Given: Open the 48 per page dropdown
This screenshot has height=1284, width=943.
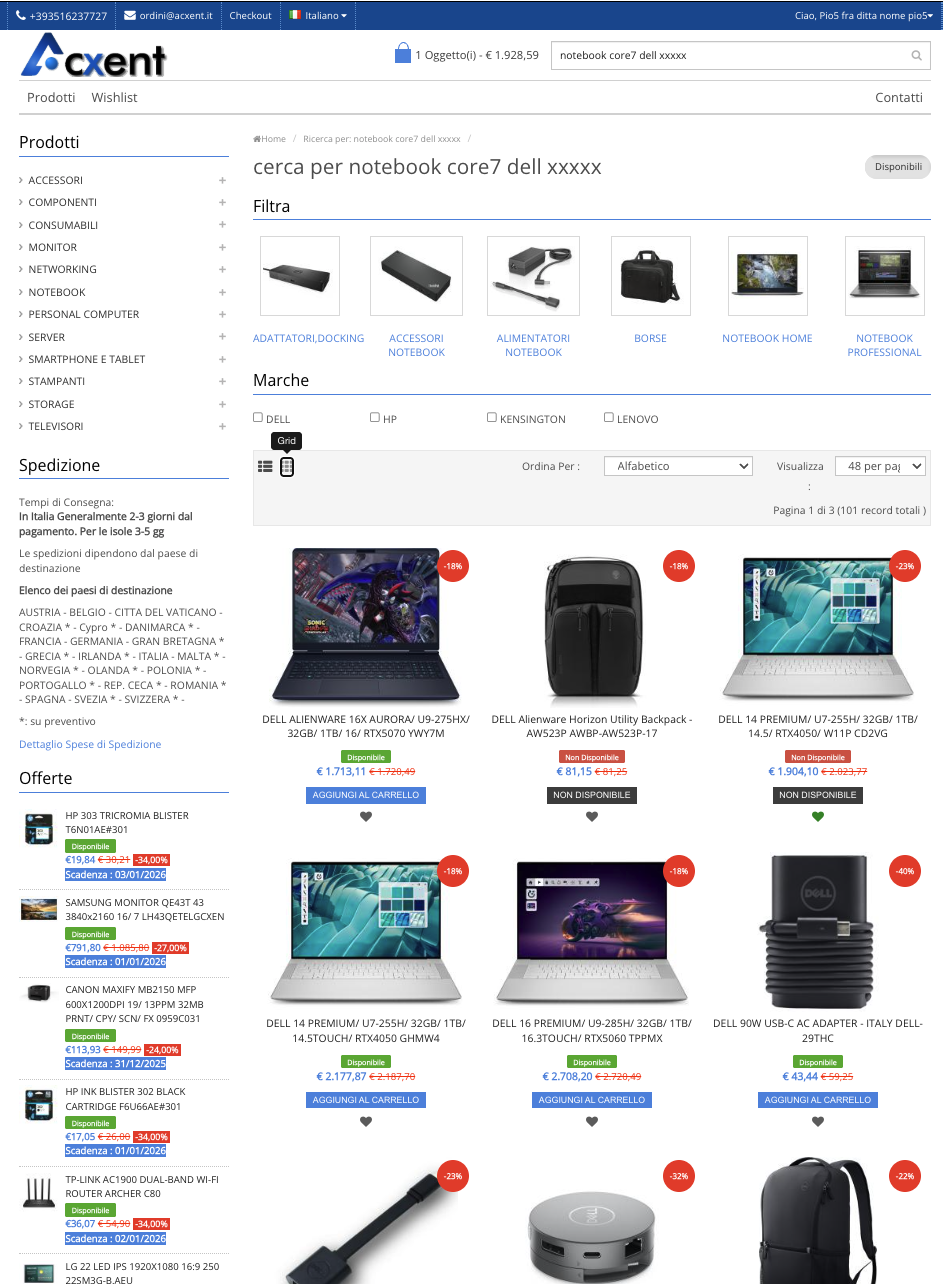Looking at the screenshot, I should coord(880,466).
